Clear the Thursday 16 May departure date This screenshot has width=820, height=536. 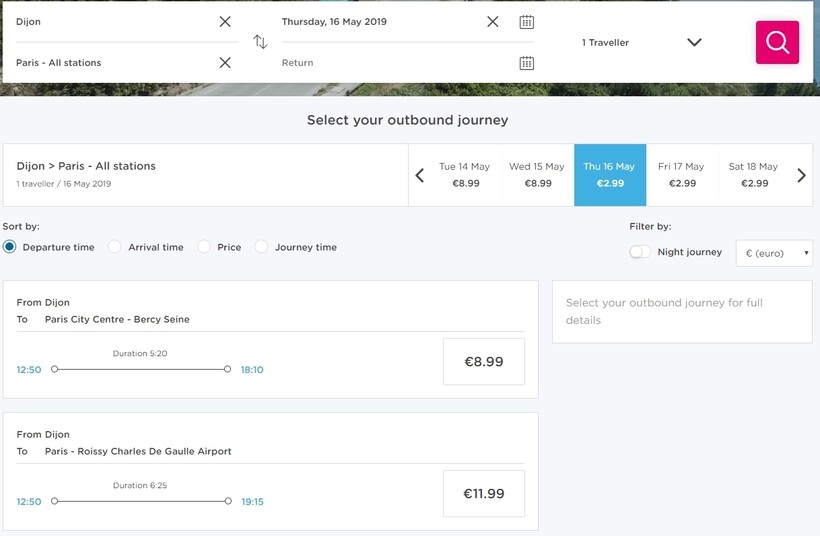(492, 22)
